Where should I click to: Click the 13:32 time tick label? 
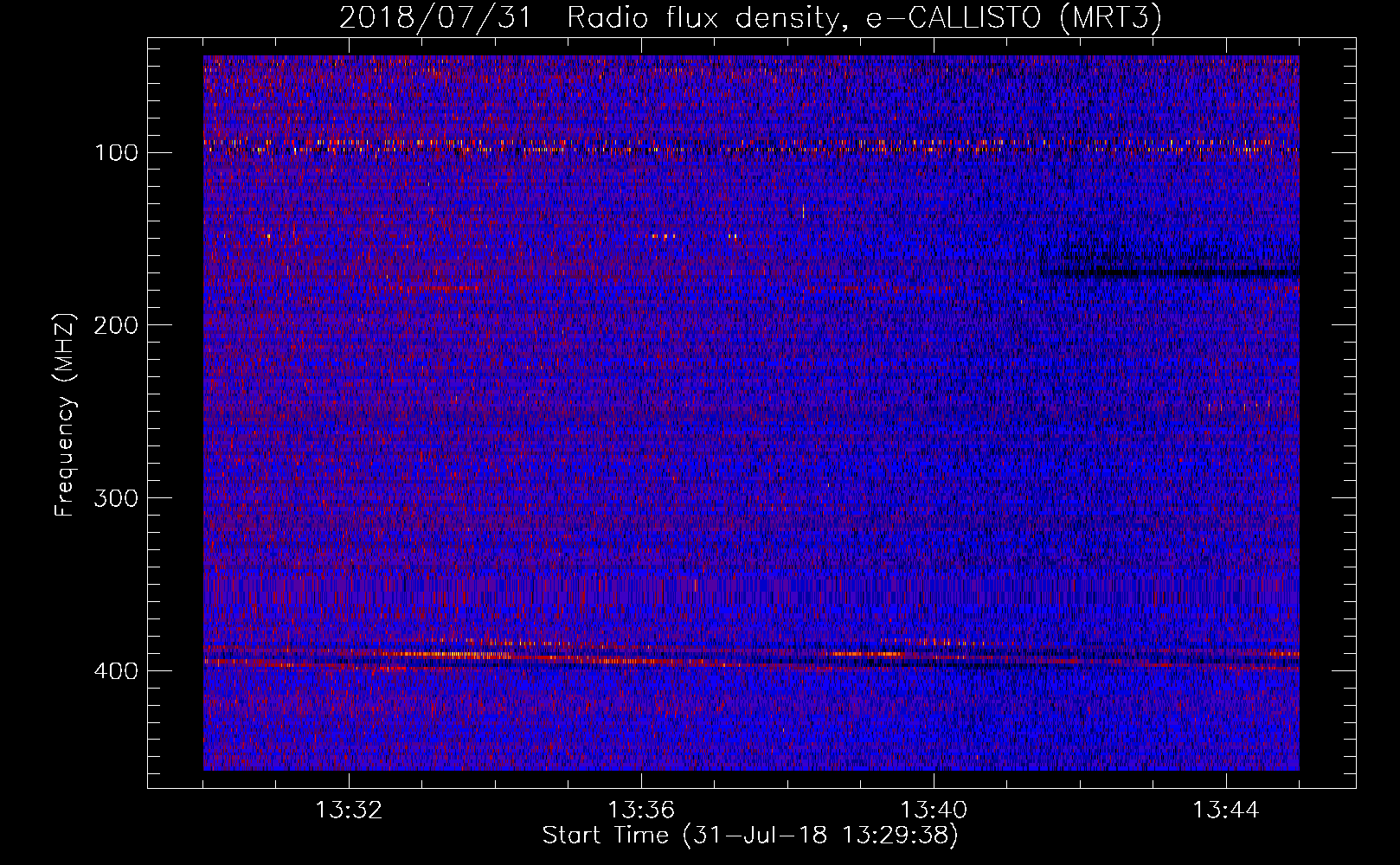pyautogui.click(x=349, y=811)
